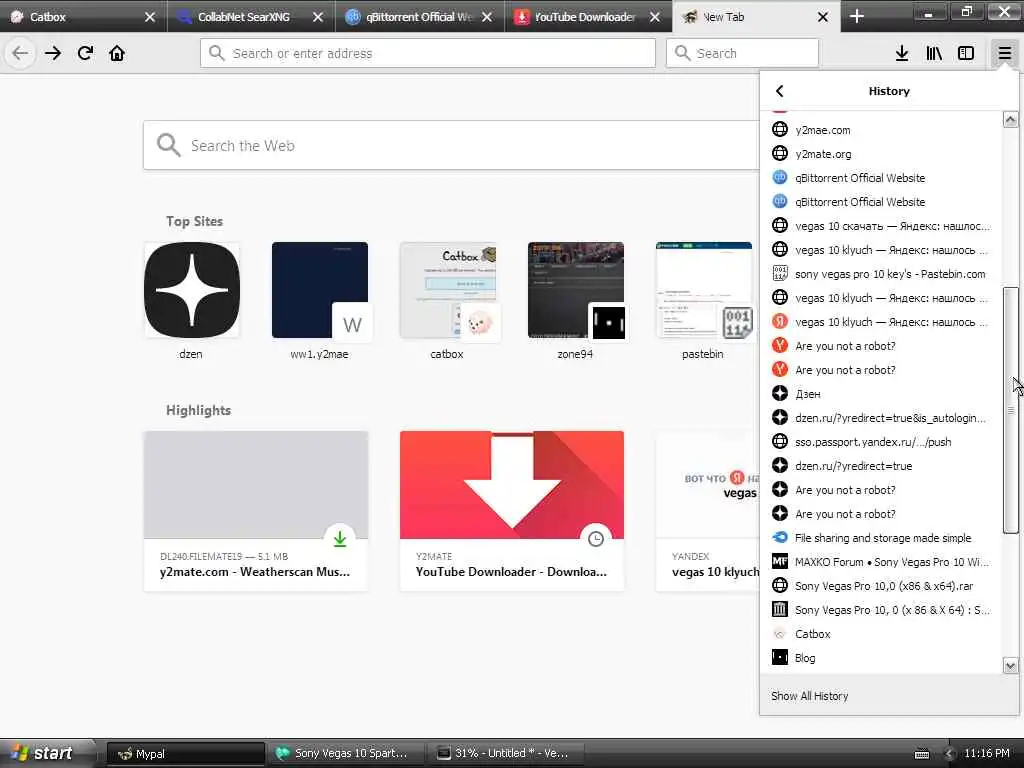
Task: Switch to Sony Vegas 10 Spart taskbar item
Action: [x=345, y=754]
